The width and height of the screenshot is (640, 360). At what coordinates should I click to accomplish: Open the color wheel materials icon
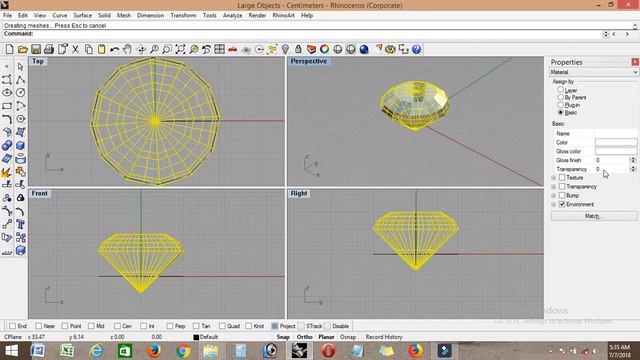pos(324,49)
